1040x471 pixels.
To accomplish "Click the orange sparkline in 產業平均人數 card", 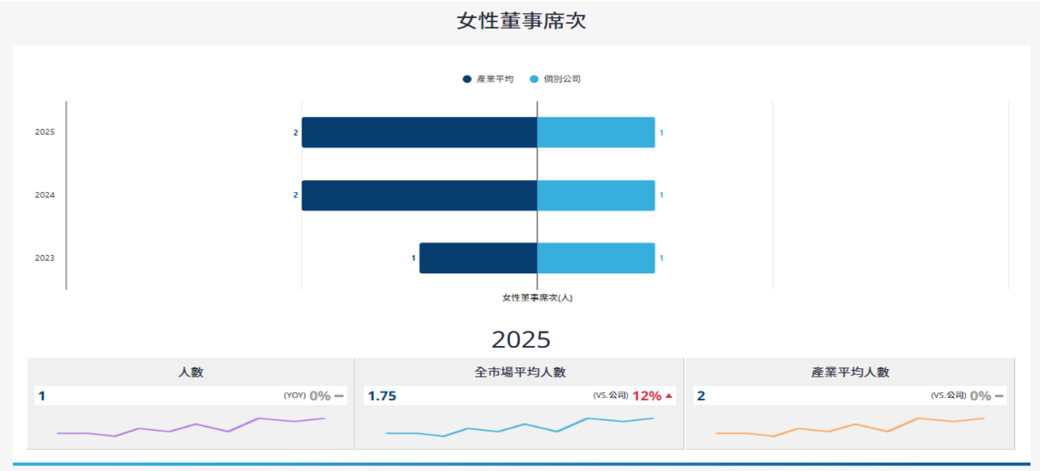I will pos(850,426).
